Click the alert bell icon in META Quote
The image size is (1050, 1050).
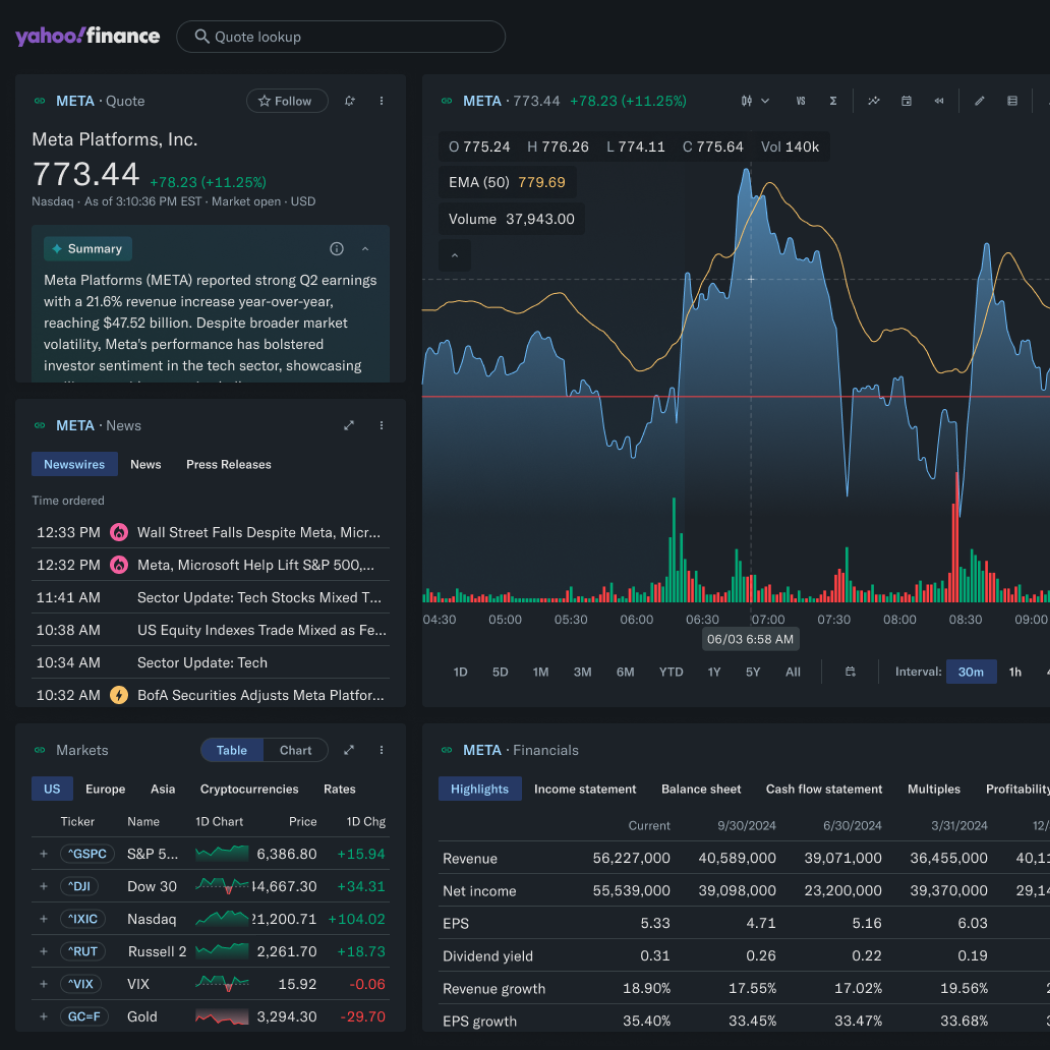349,101
